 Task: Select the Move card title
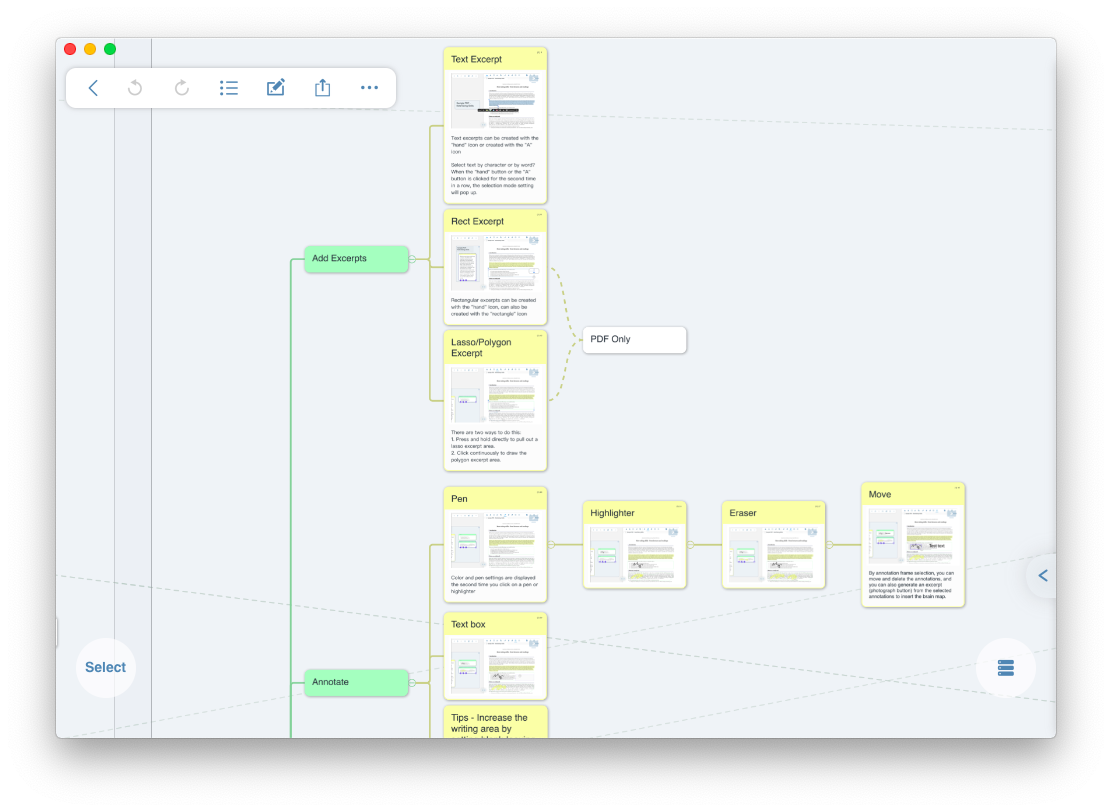(x=880, y=494)
